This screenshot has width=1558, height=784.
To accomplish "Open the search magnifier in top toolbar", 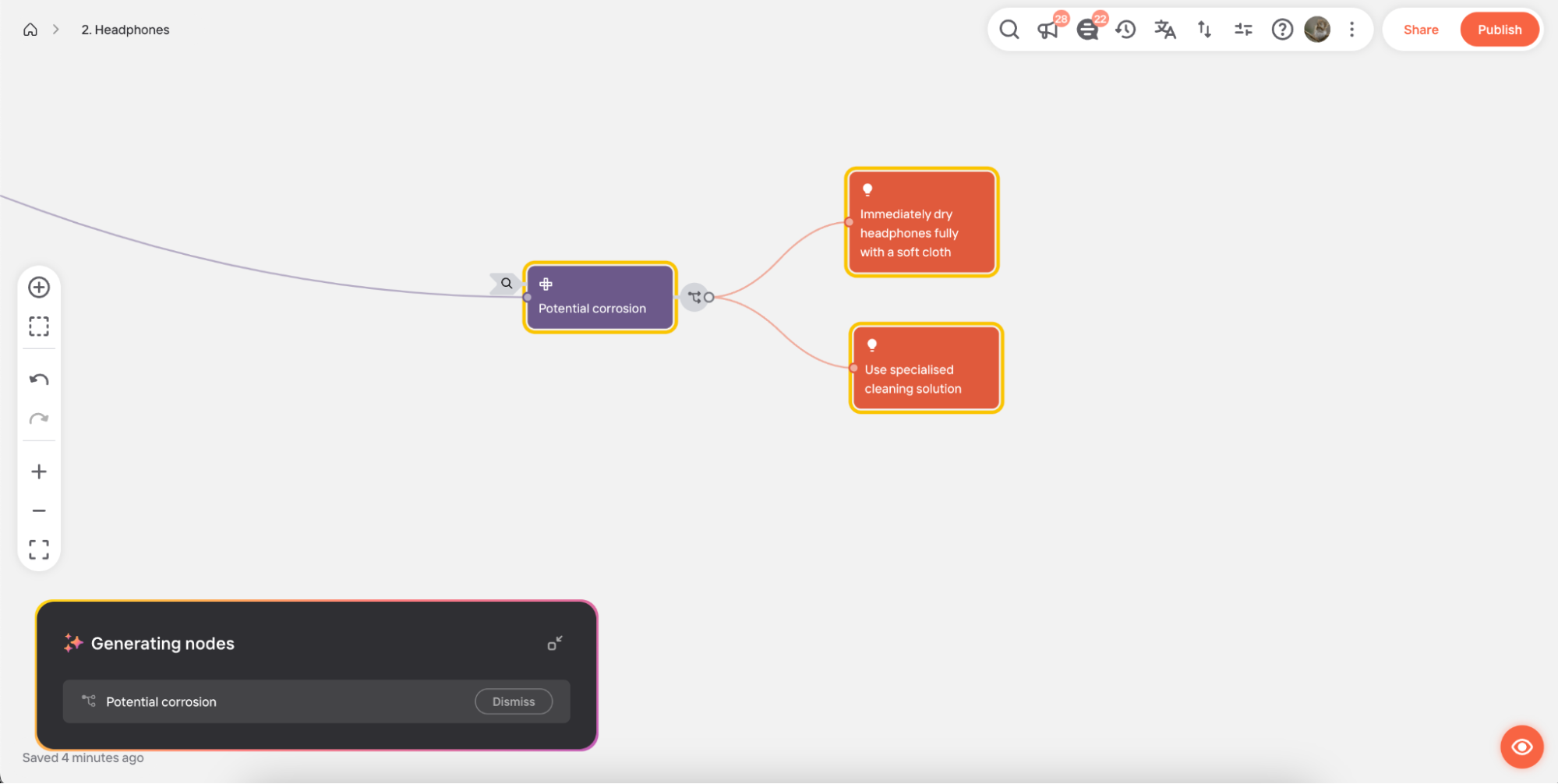I will (x=1009, y=30).
